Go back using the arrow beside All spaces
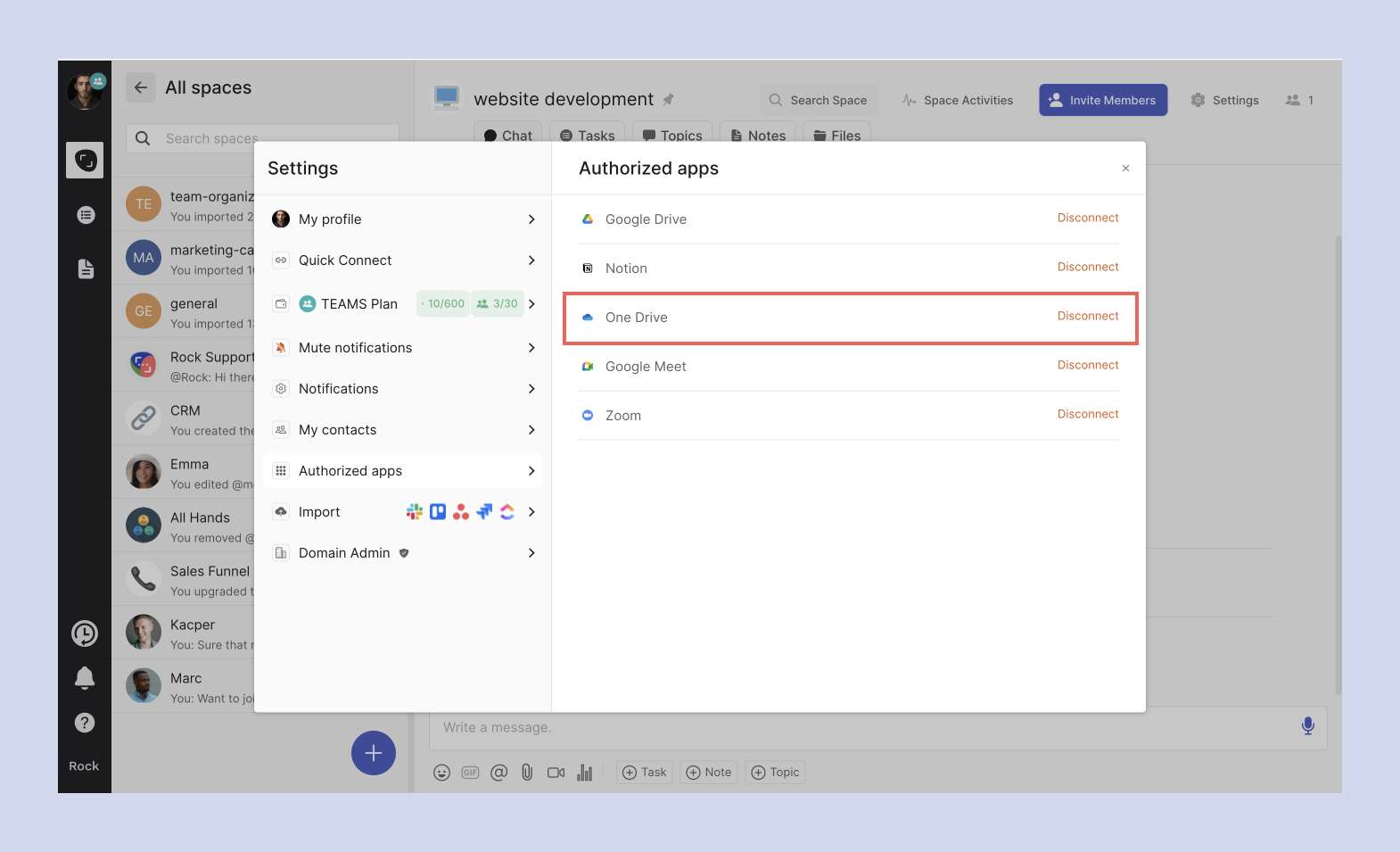 click(x=141, y=87)
